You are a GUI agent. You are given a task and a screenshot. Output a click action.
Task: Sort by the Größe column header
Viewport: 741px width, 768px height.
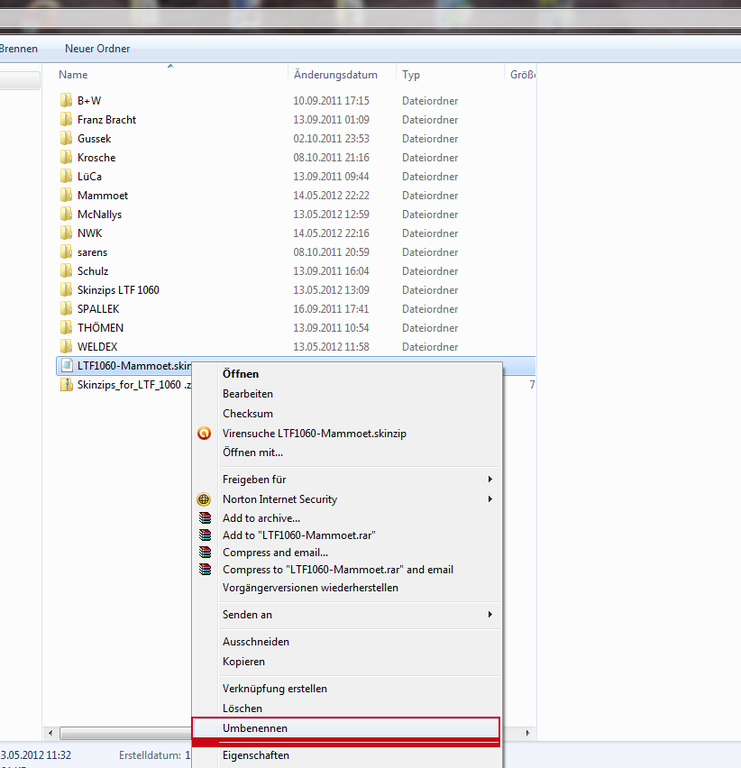click(523, 74)
